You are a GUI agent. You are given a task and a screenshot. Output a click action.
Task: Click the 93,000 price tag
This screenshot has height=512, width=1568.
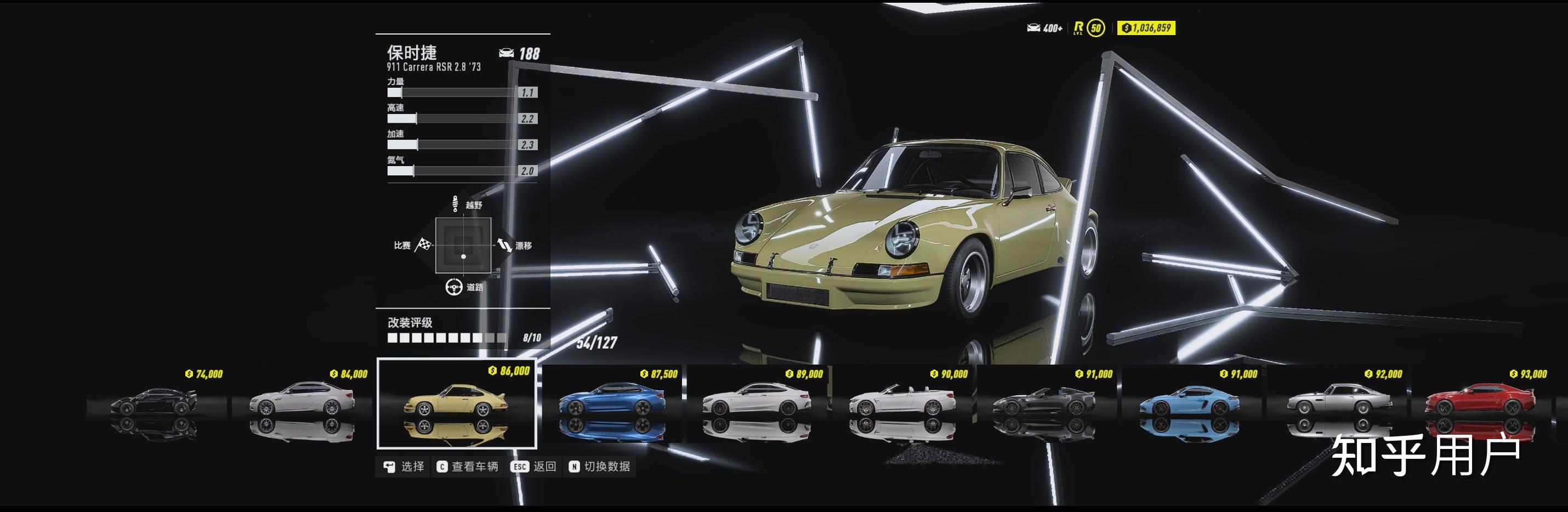tap(1529, 374)
